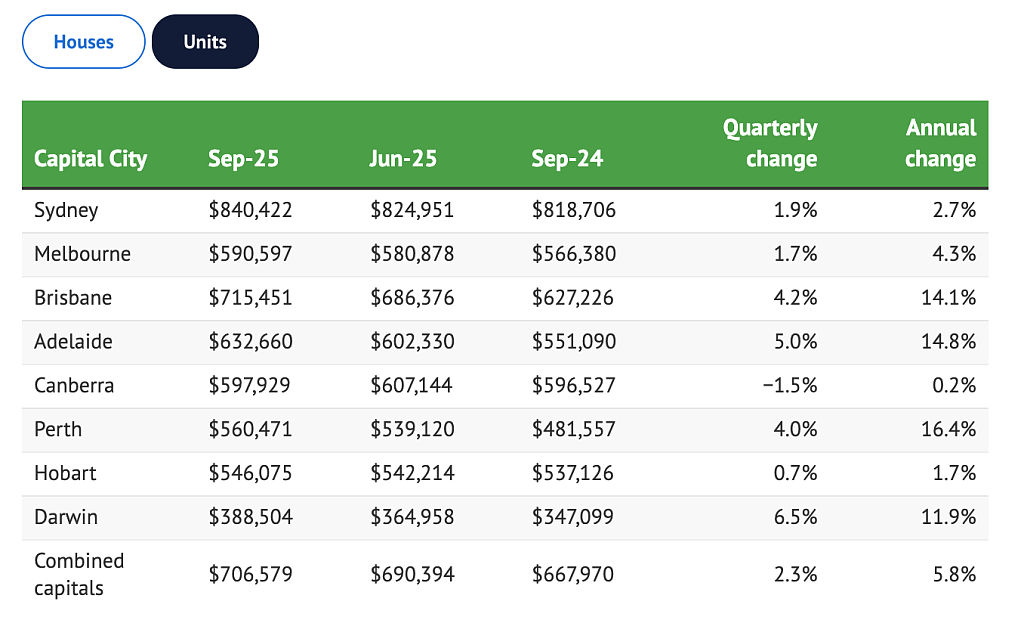This screenshot has height=617, width=1024.
Task: Select the Sydney row label
Action: (66, 210)
